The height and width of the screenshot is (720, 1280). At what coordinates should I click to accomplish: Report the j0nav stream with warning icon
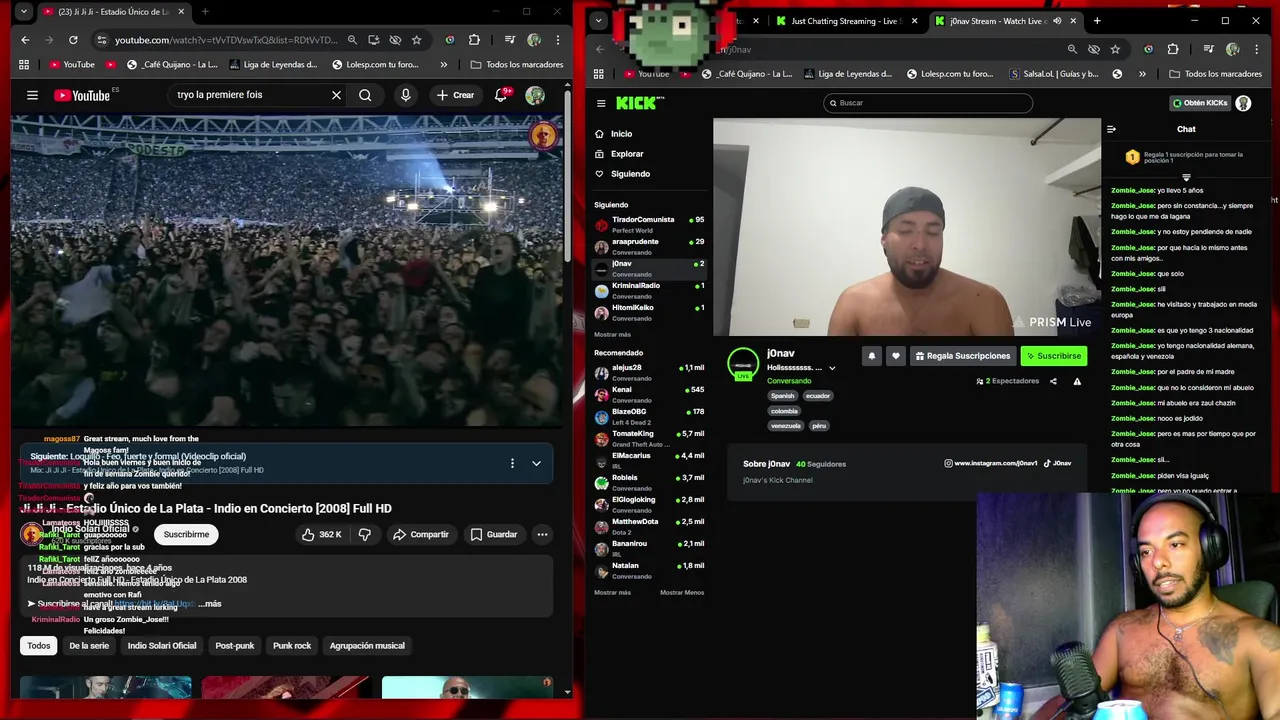click(1077, 381)
